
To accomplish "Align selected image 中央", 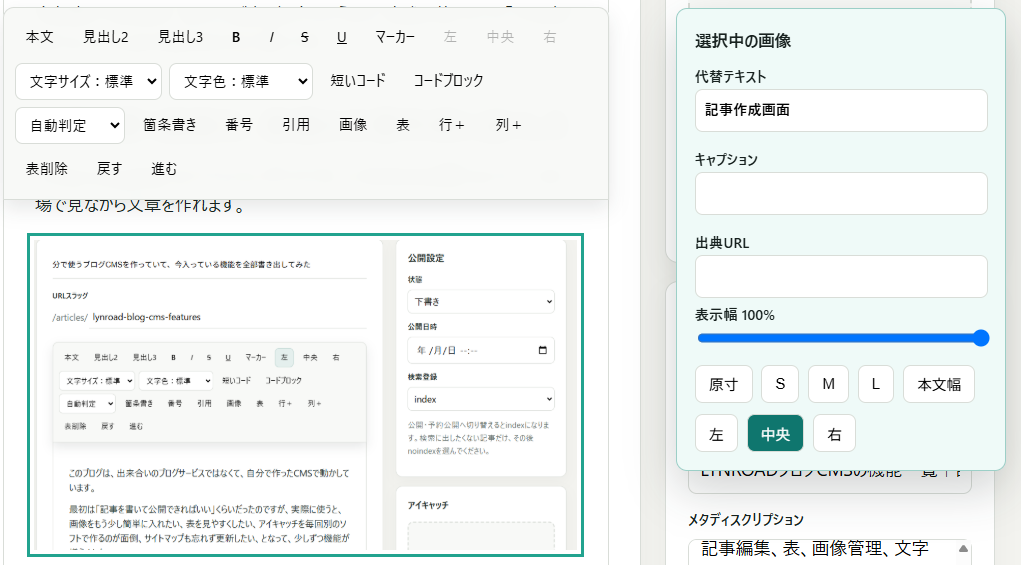I will click(776, 434).
